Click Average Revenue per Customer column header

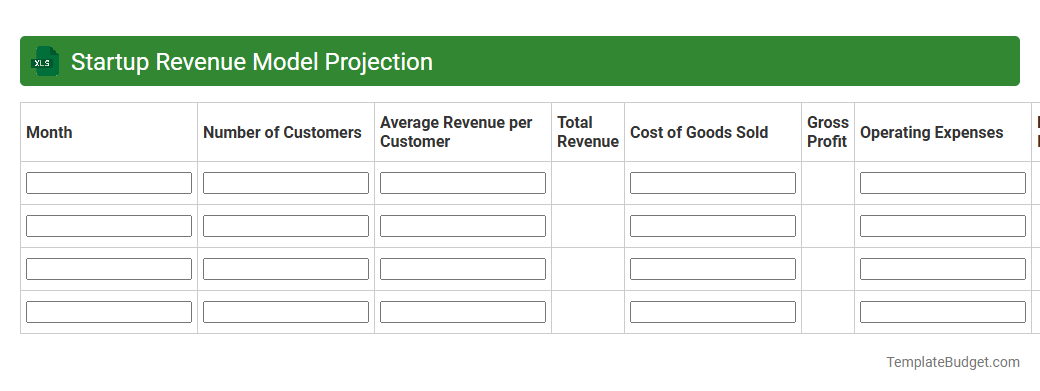click(463, 132)
